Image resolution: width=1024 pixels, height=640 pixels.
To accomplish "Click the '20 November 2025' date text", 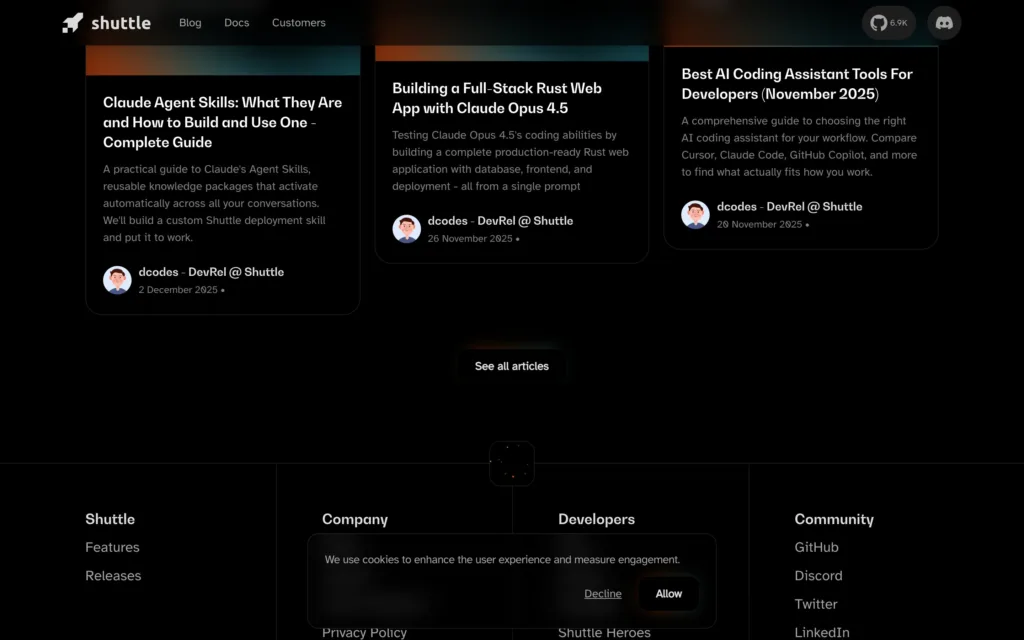I will point(760,225).
